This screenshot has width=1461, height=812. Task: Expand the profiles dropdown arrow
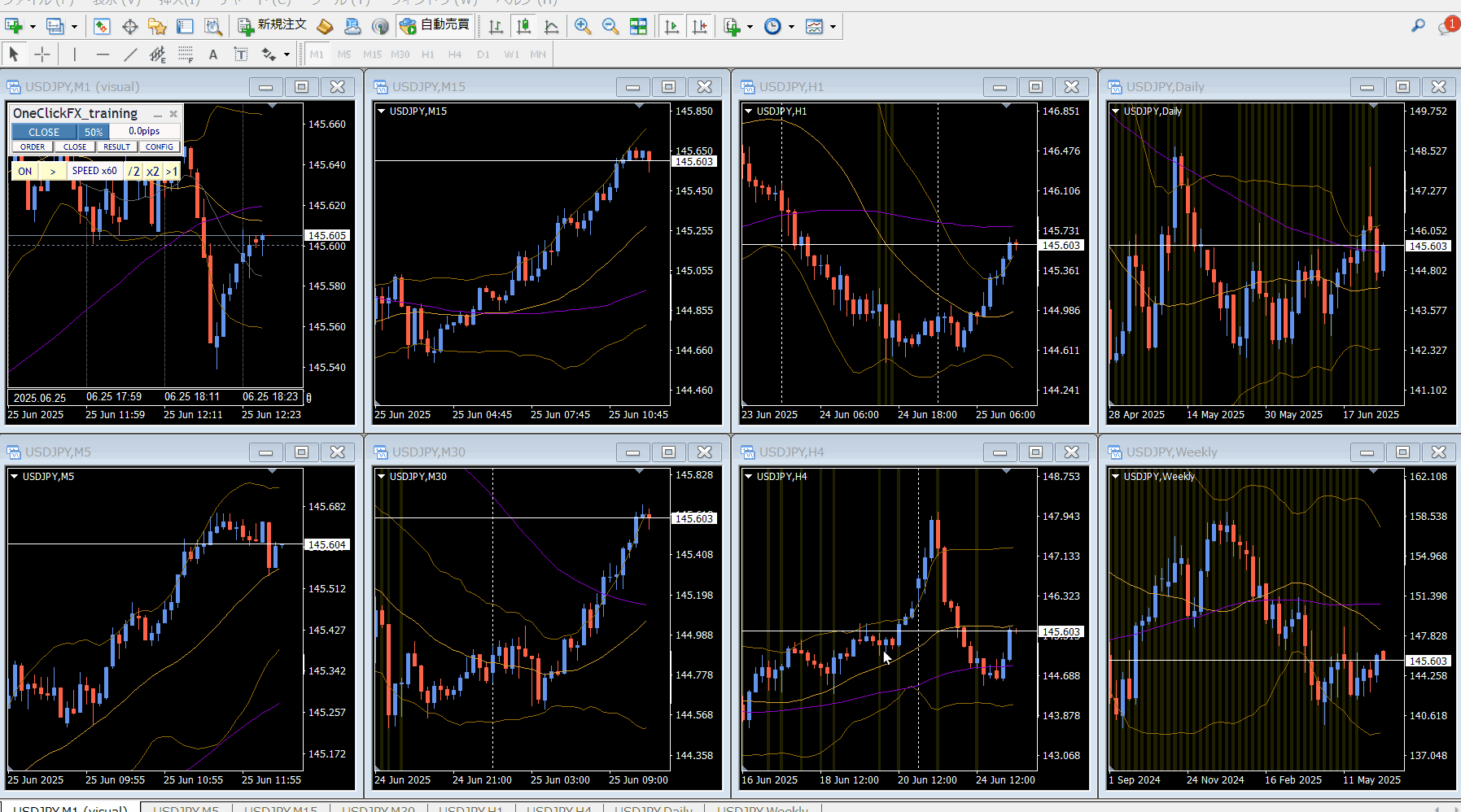pos(74,27)
